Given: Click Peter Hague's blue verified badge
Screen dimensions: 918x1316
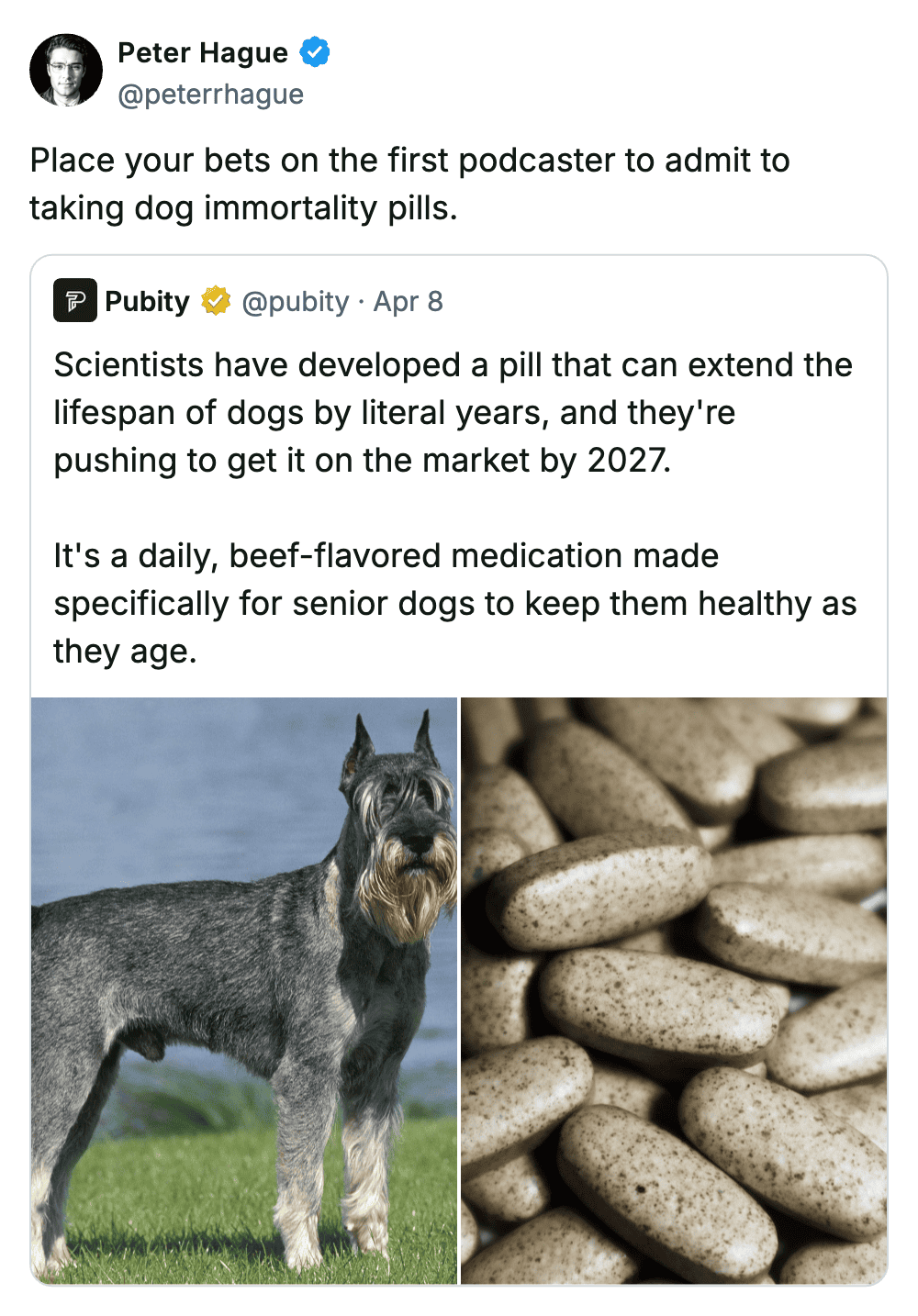Looking at the screenshot, I should 315,52.
